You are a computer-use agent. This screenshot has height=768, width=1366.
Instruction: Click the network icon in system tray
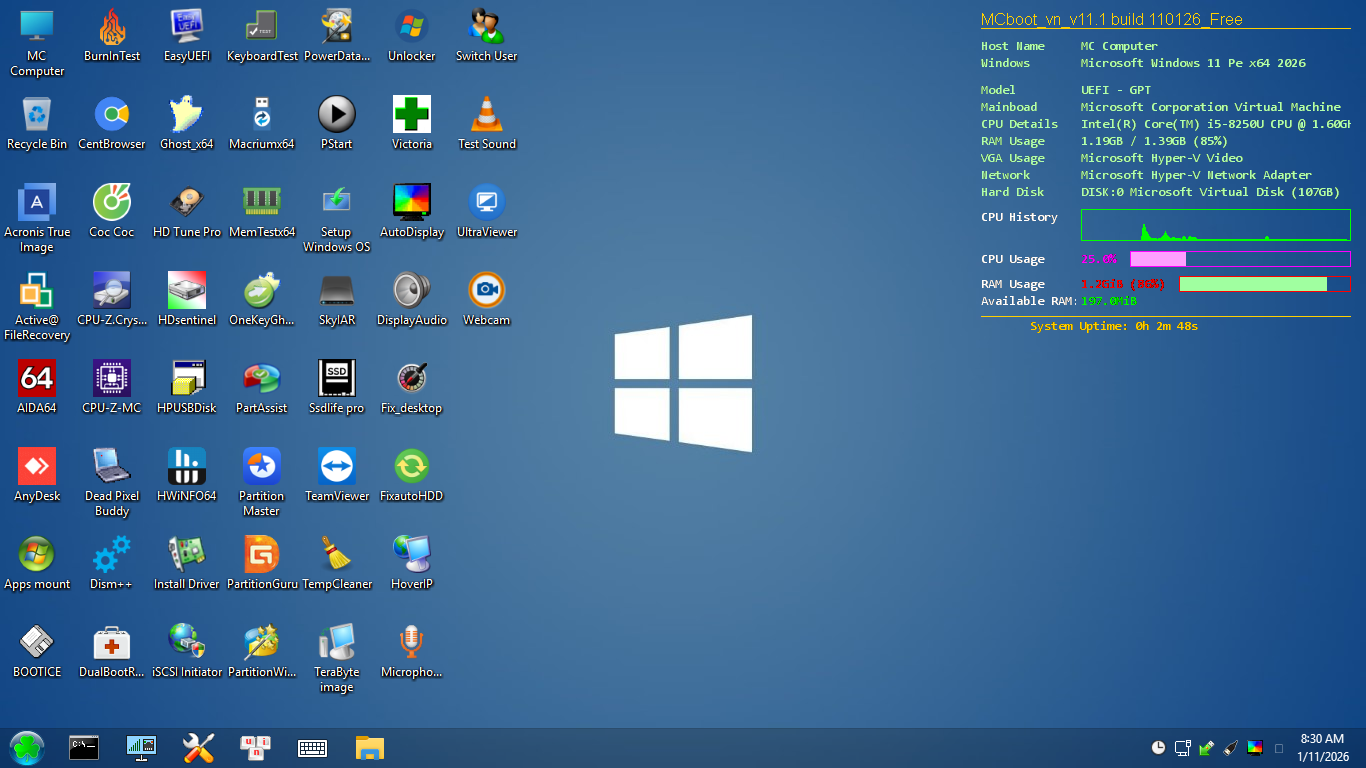[1182, 748]
